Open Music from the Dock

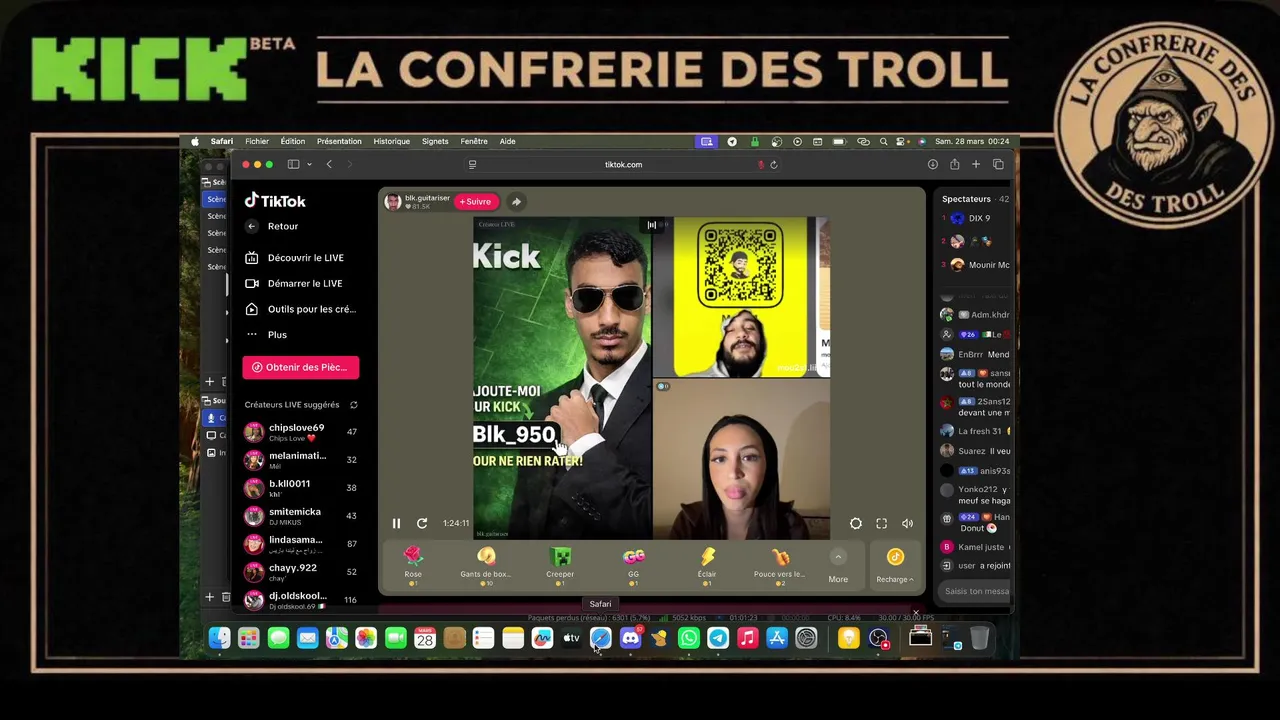point(748,638)
